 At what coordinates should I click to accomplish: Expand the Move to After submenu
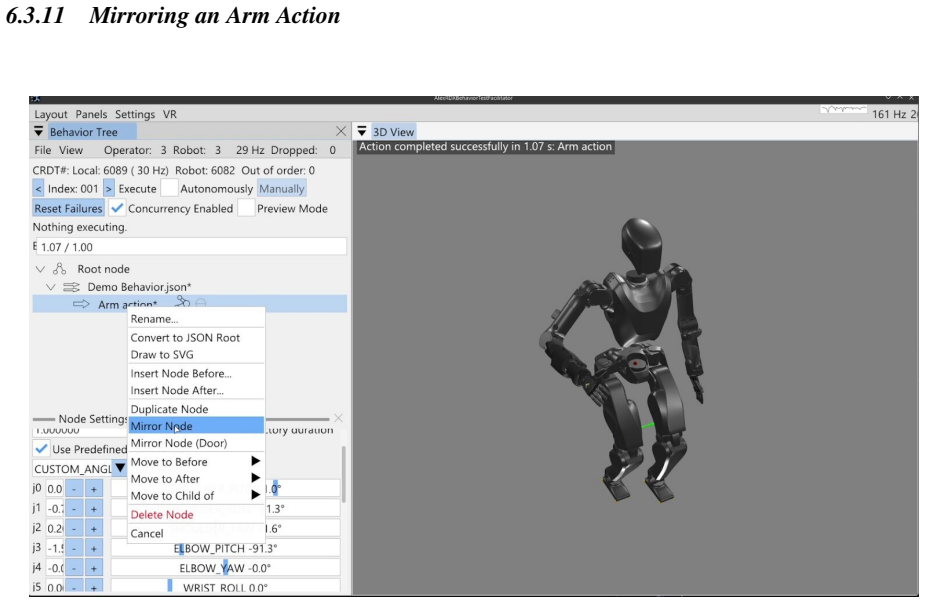196,479
